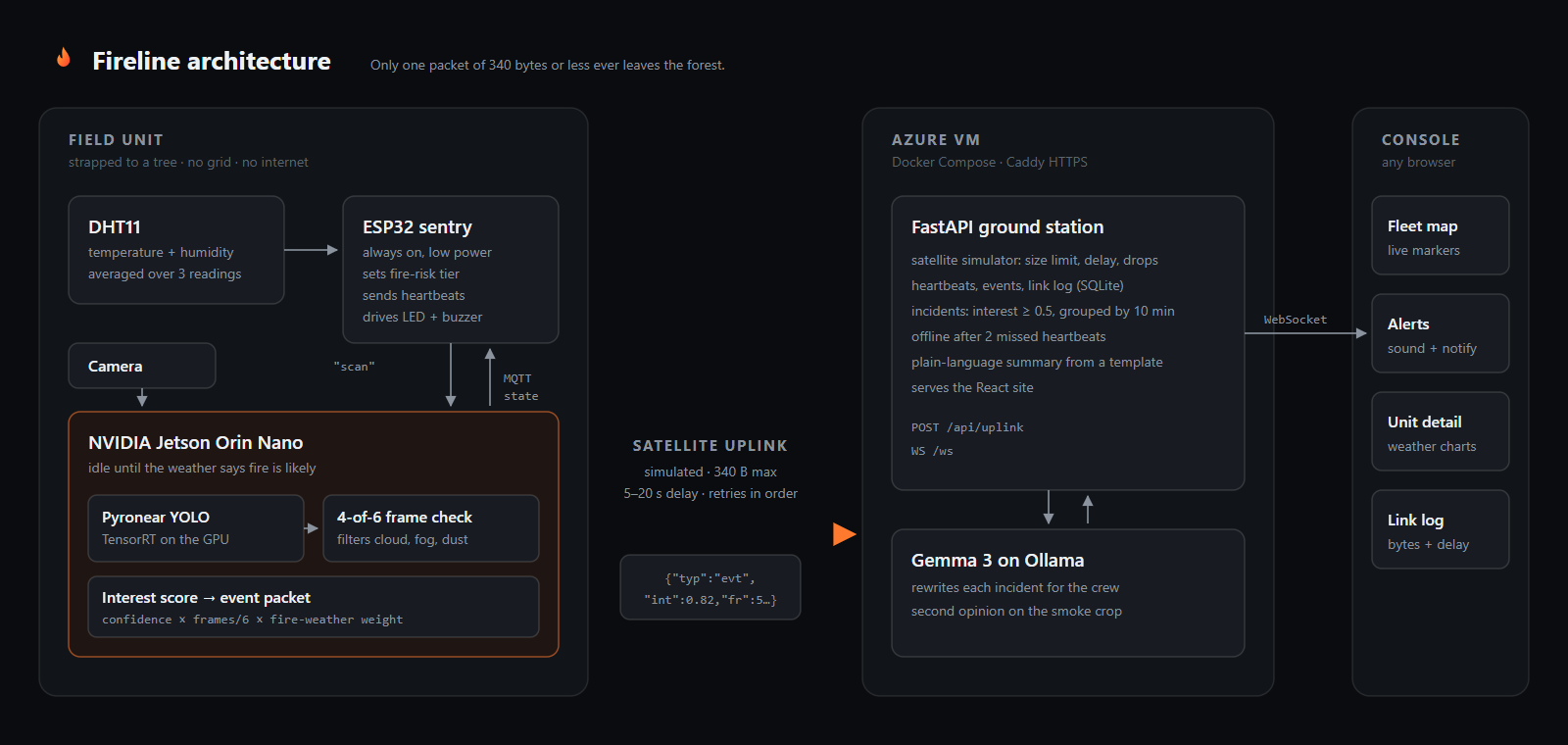
Task: Open the Unit detail card
Action: pyautogui.click(x=1441, y=431)
